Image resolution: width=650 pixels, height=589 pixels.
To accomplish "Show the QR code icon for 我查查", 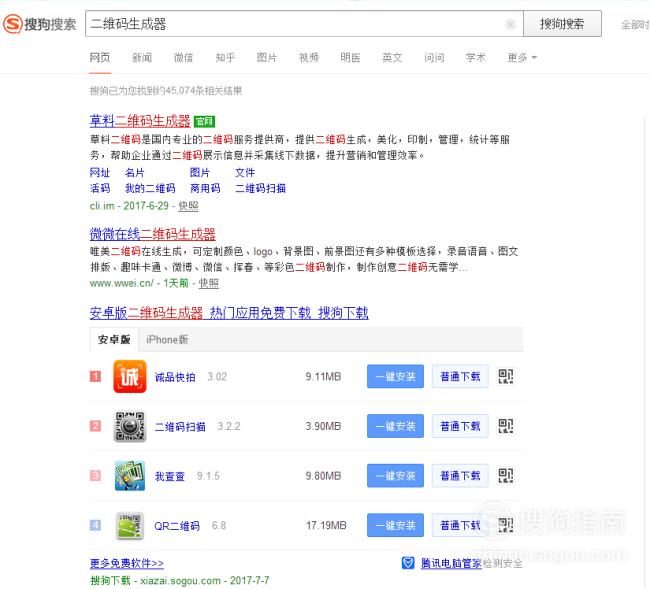I will pos(505,475).
